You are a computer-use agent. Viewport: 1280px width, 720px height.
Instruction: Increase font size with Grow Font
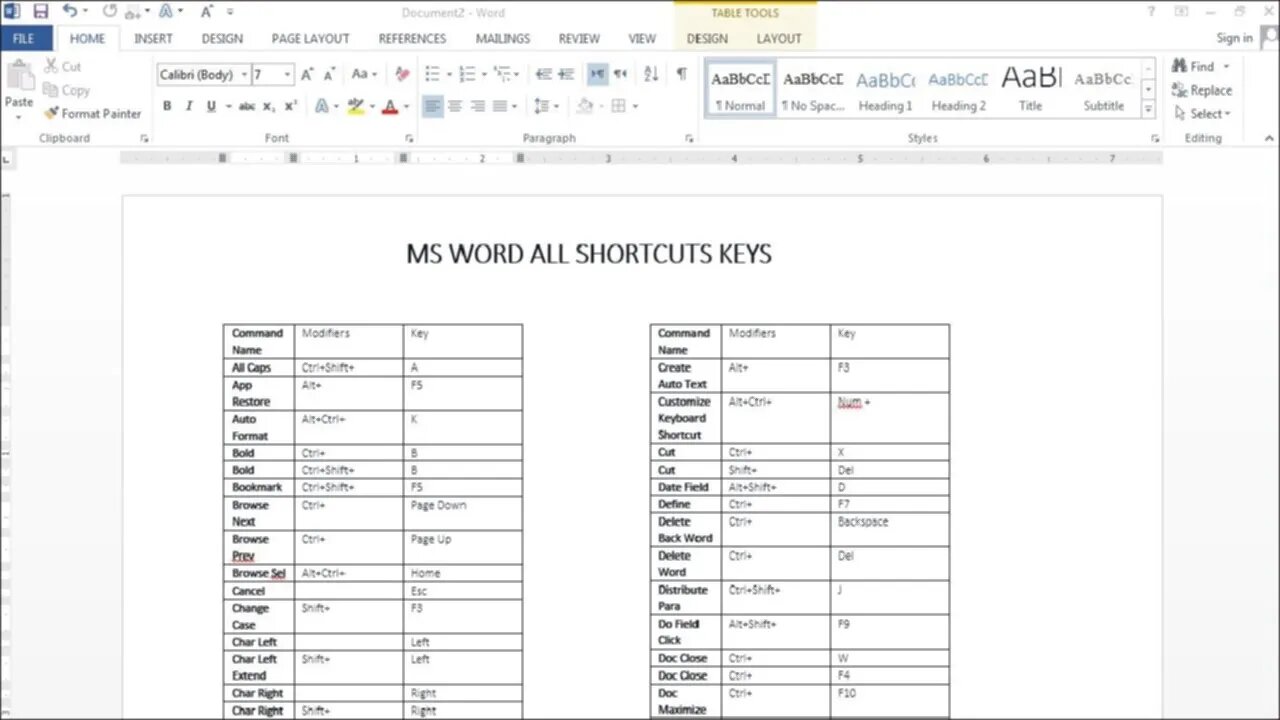coord(307,75)
